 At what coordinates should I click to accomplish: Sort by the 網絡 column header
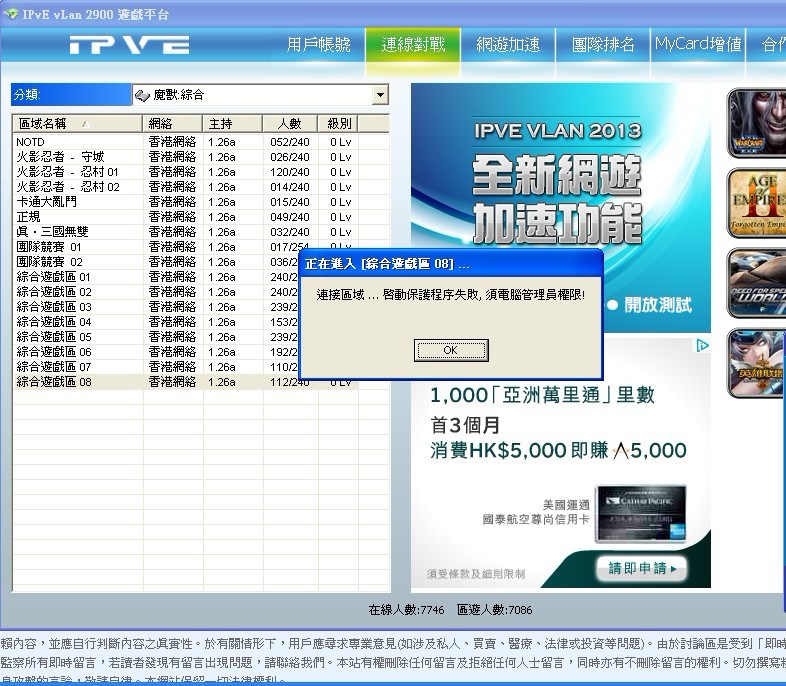(172, 123)
